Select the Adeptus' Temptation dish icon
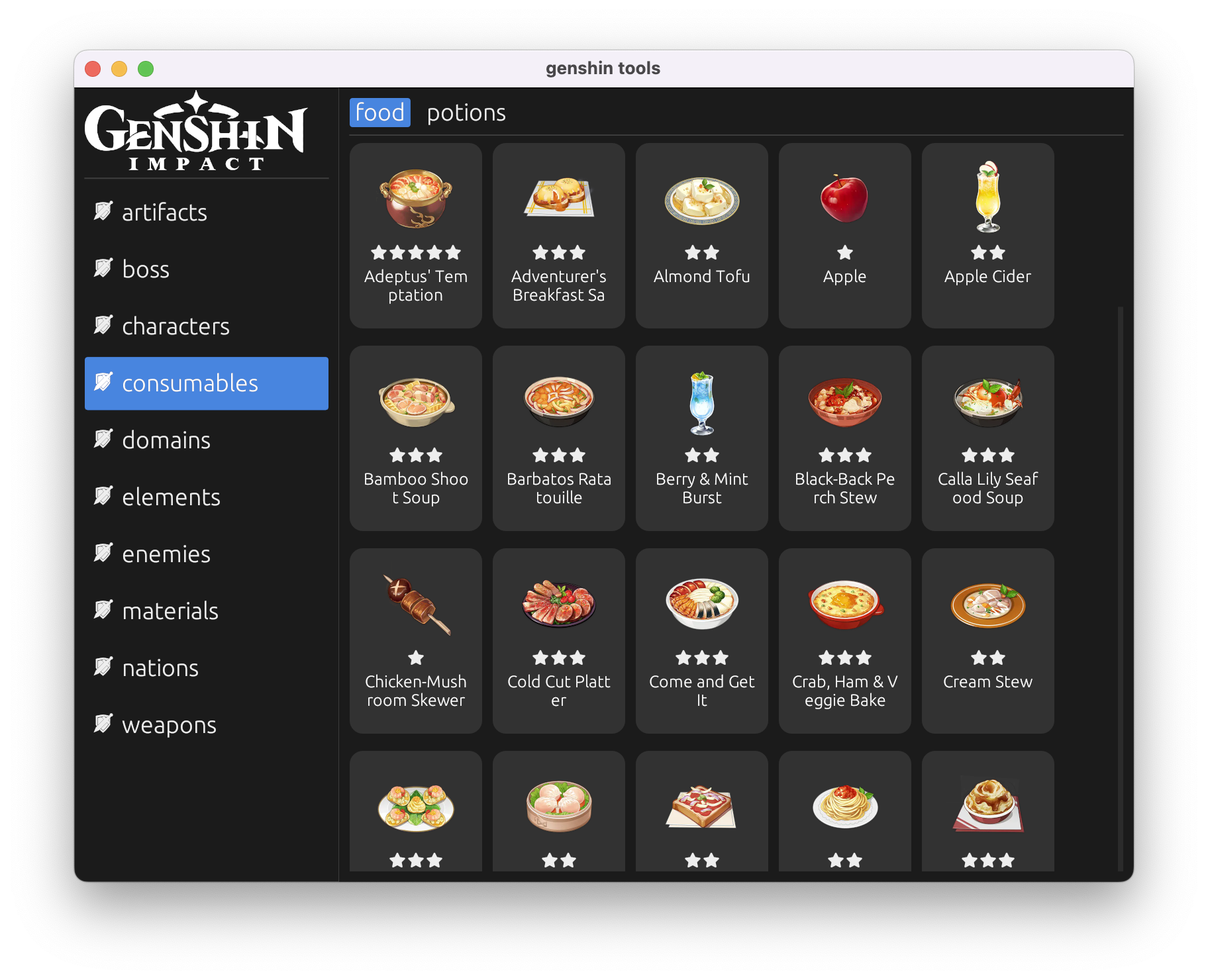Screen dimensions: 1208x980 (416, 198)
